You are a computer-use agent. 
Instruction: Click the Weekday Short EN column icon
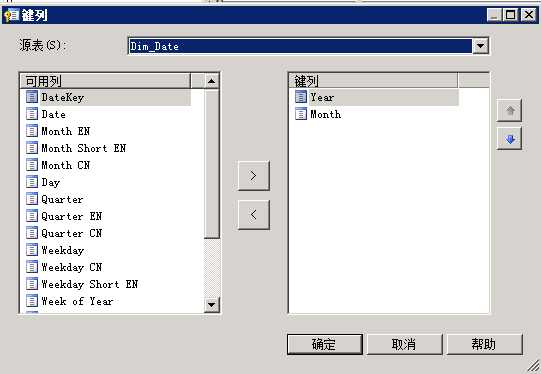coord(32,284)
